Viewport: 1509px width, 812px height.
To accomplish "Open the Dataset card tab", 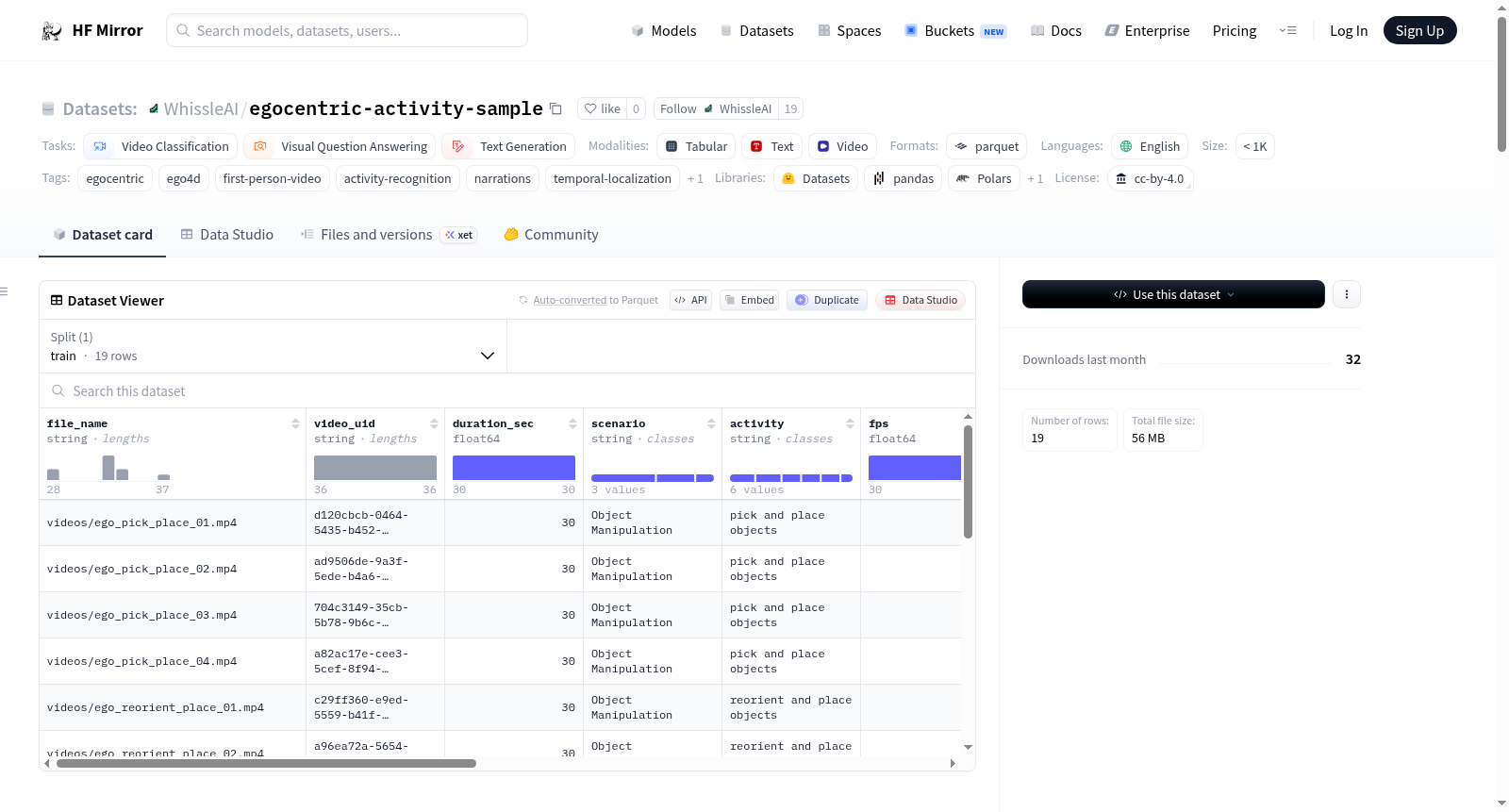I will click(102, 235).
